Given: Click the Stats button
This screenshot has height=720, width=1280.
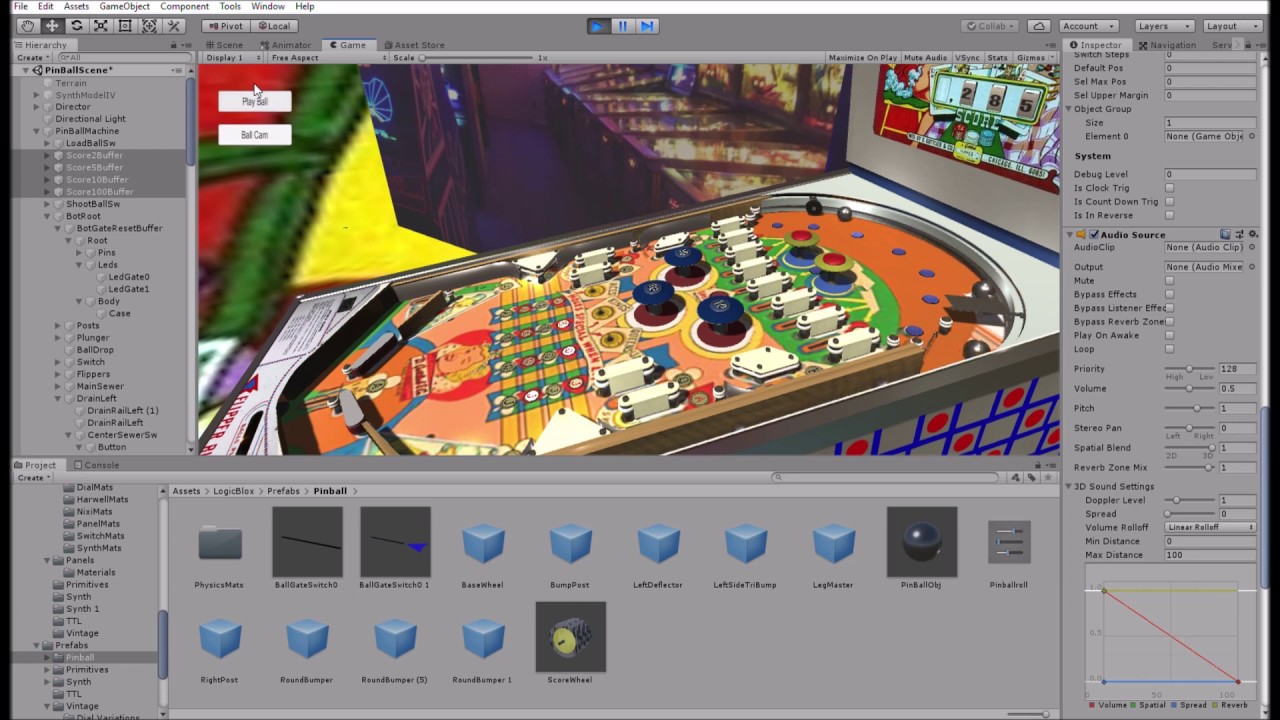Looking at the screenshot, I should pyautogui.click(x=998, y=58).
